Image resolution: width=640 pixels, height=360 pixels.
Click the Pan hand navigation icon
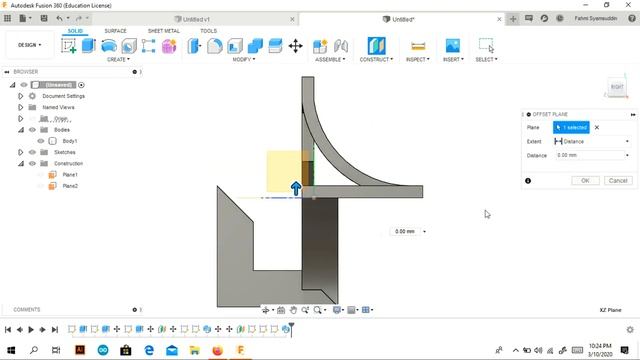click(293, 310)
